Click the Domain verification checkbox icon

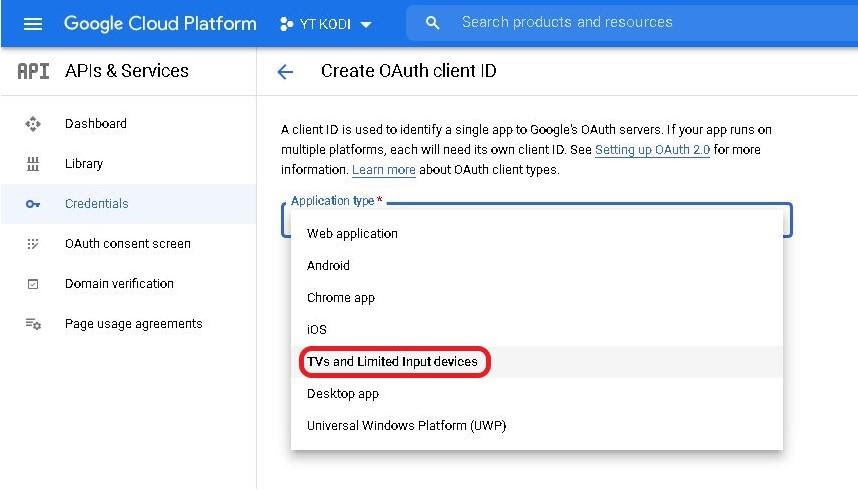click(x=33, y=284)
